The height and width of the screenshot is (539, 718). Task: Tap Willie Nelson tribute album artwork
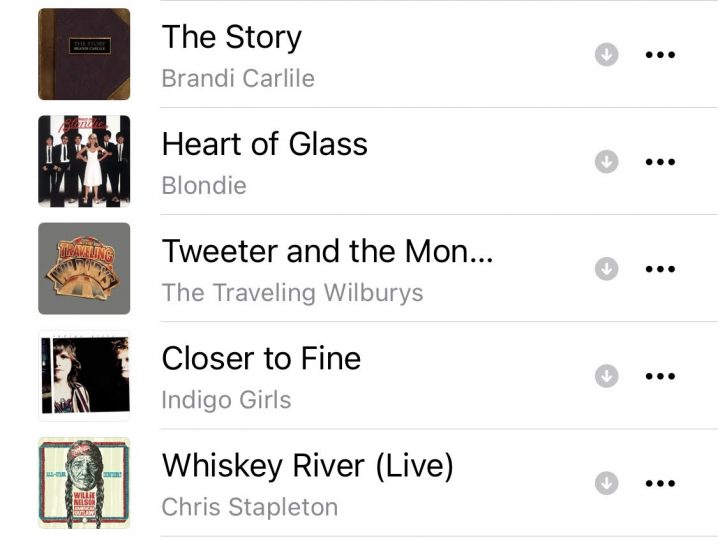84,483
